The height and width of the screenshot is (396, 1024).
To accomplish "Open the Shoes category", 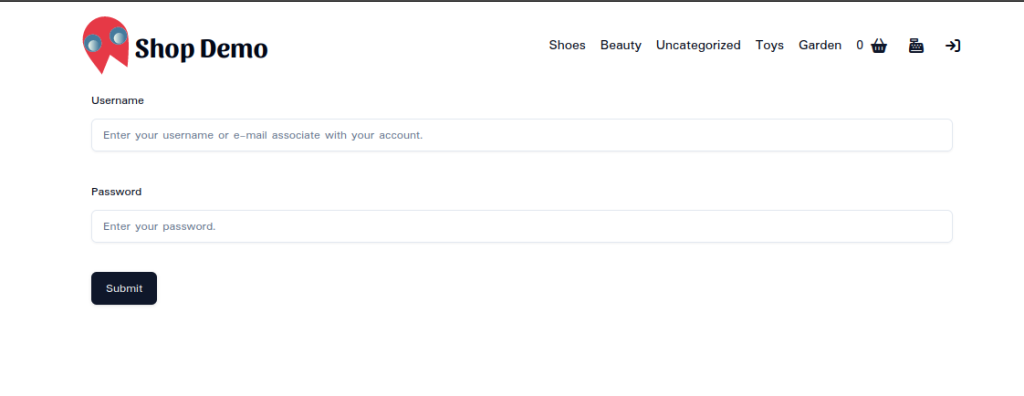I will pyautogui.click(x=567, y=45).
